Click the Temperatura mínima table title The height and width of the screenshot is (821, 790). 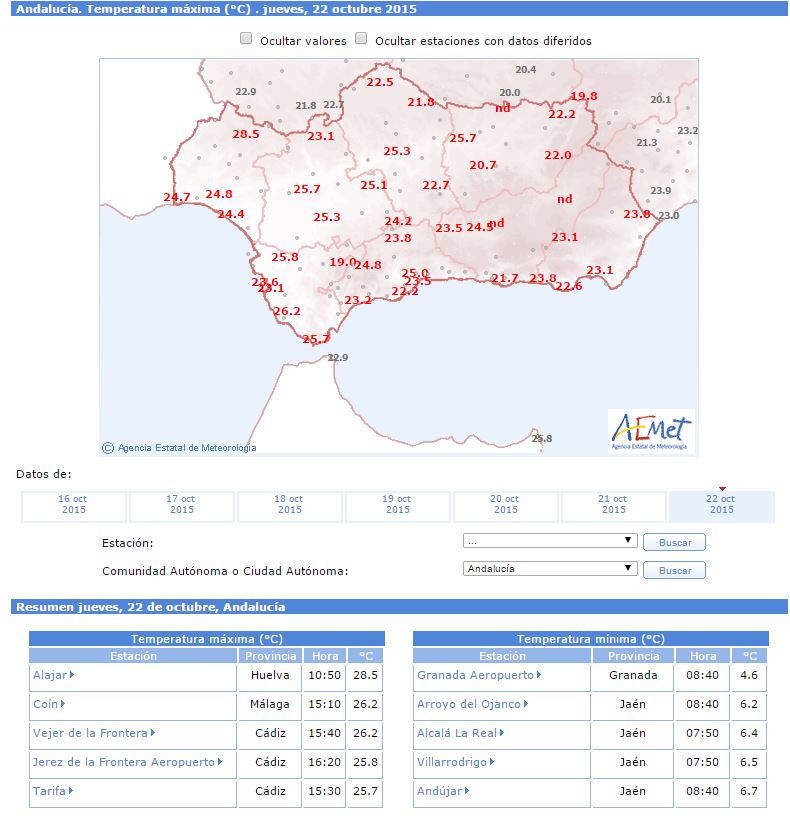(x=591, y=639)
